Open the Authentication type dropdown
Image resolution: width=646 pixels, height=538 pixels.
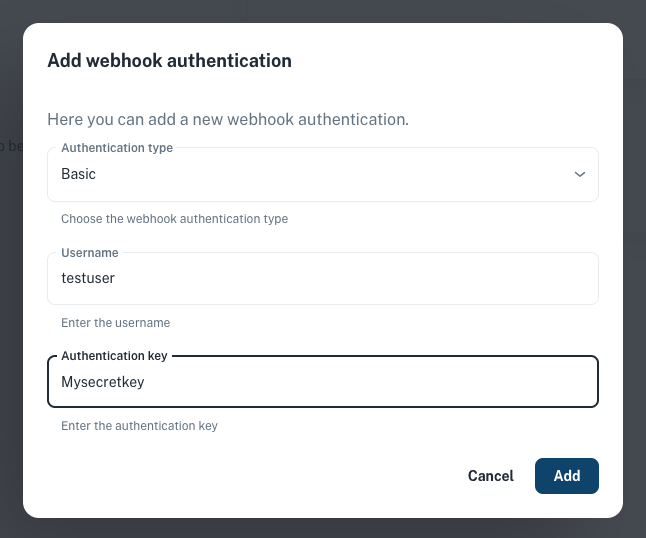tap(322, 175)
